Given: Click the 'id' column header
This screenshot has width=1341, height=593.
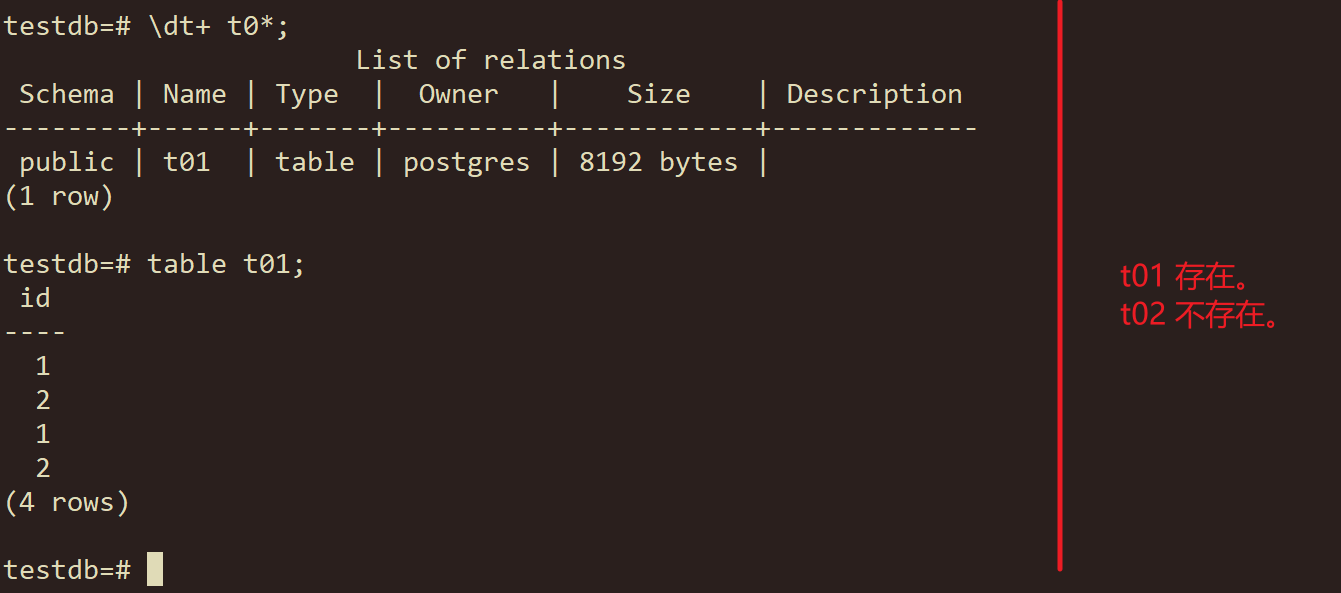Looking at the screenshot, I should 35,298.
